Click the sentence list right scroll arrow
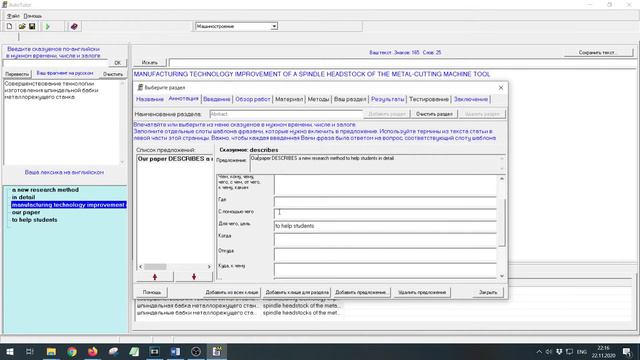640x360 pixels. 209,267
